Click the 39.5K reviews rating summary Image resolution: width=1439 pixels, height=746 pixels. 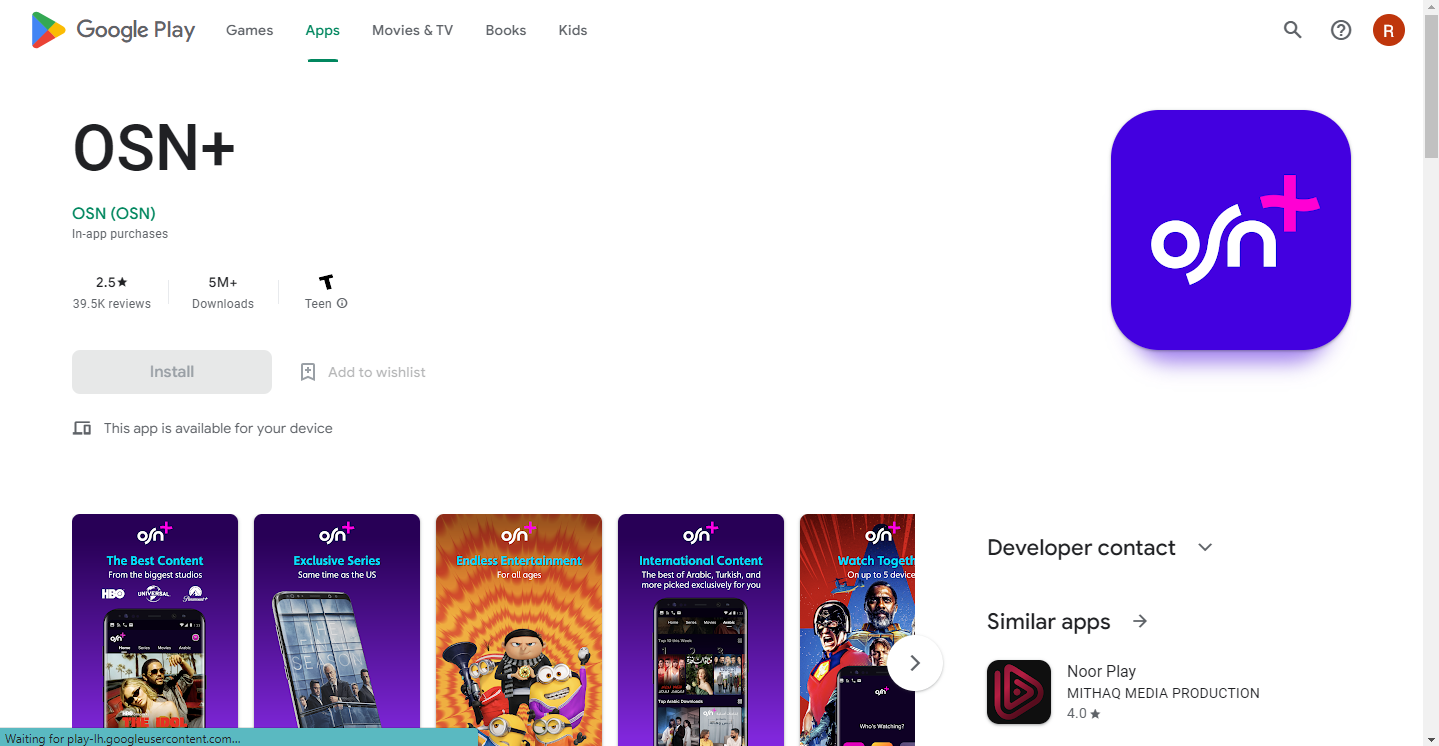pos(112,292)
